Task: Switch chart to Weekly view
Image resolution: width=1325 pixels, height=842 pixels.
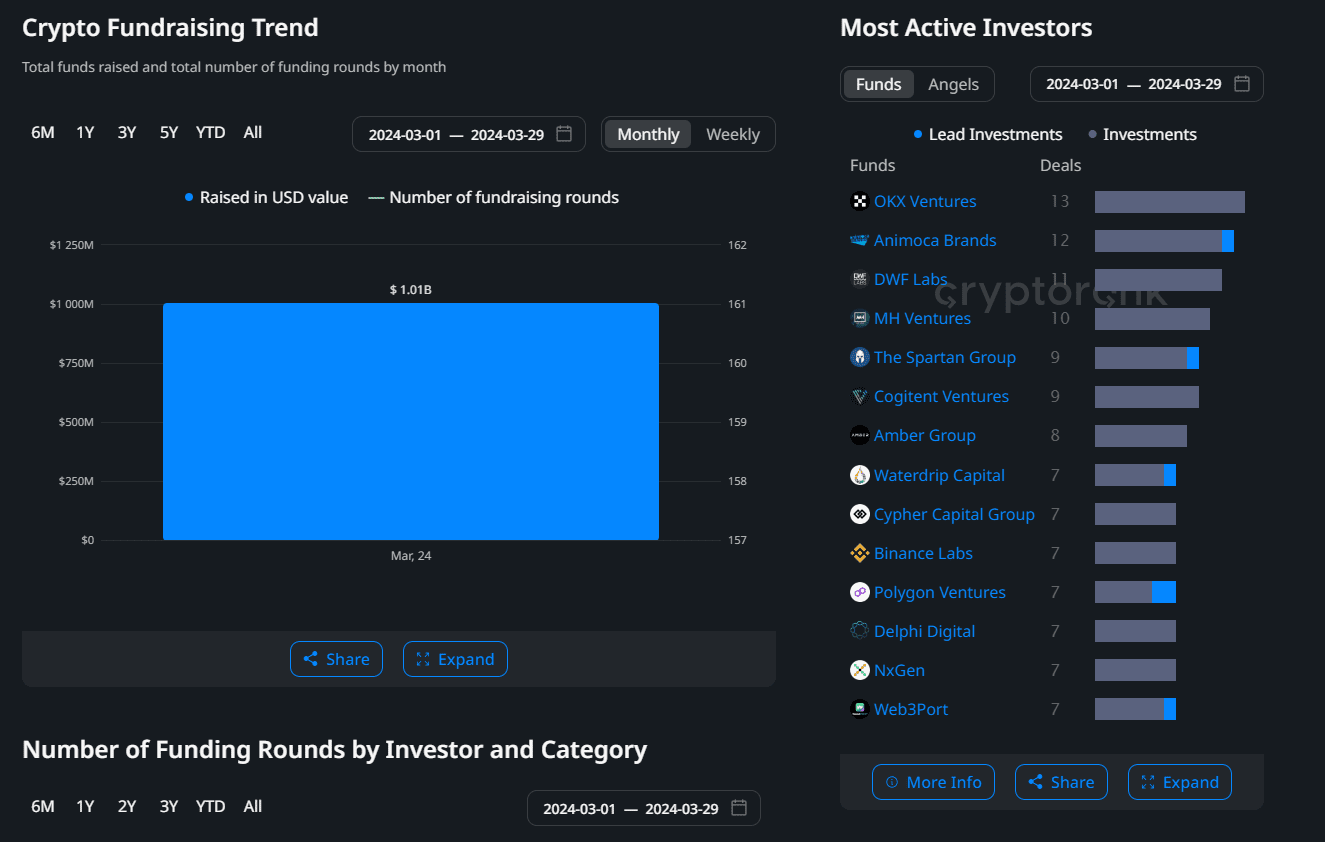Action: pos(732,134)
